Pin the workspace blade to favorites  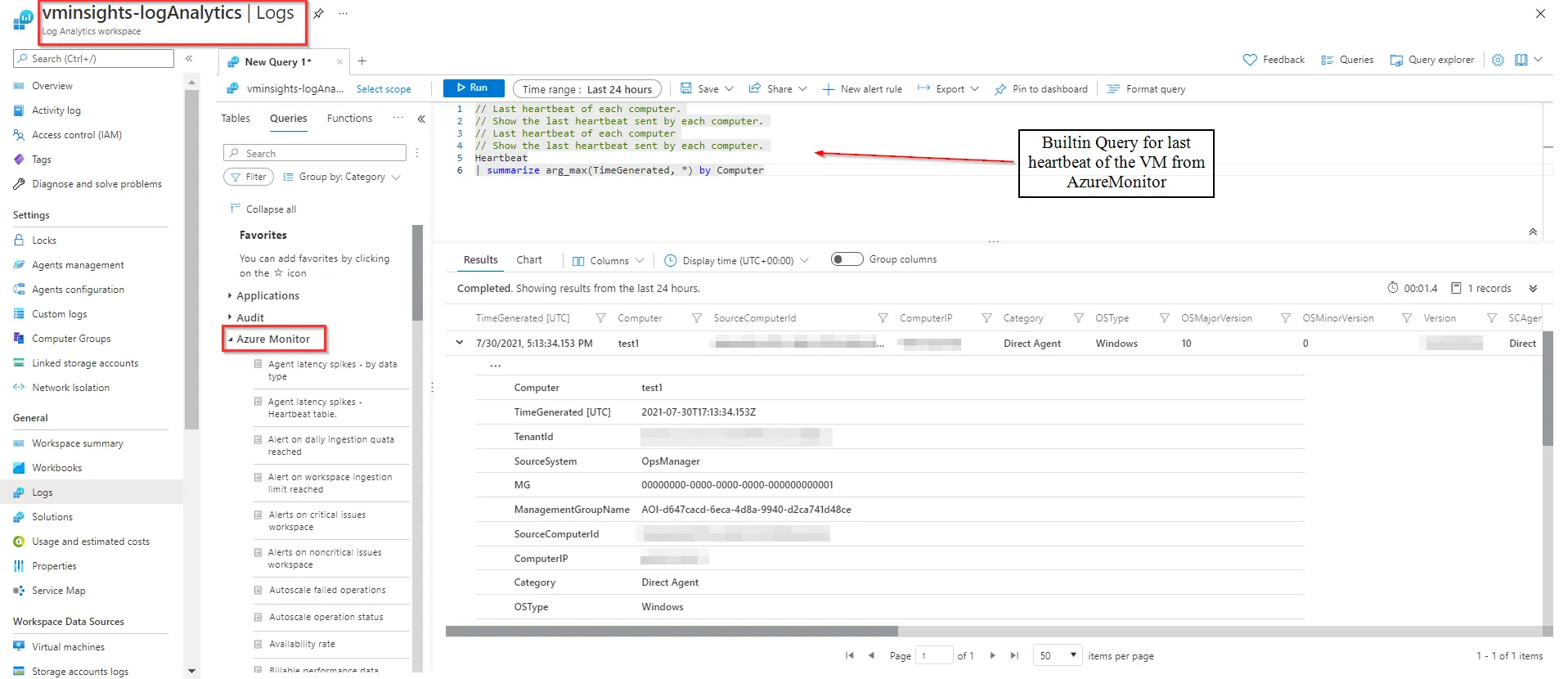click(319, 13)
